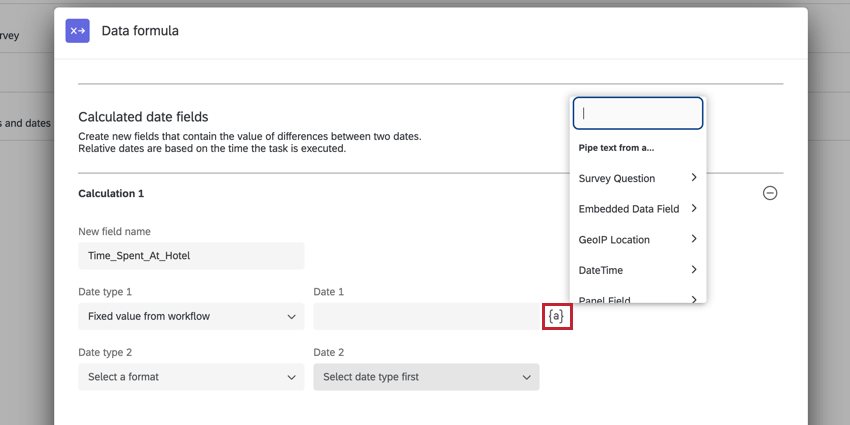Pick the GeoIP Location menu option

click(x=614, y=240)
